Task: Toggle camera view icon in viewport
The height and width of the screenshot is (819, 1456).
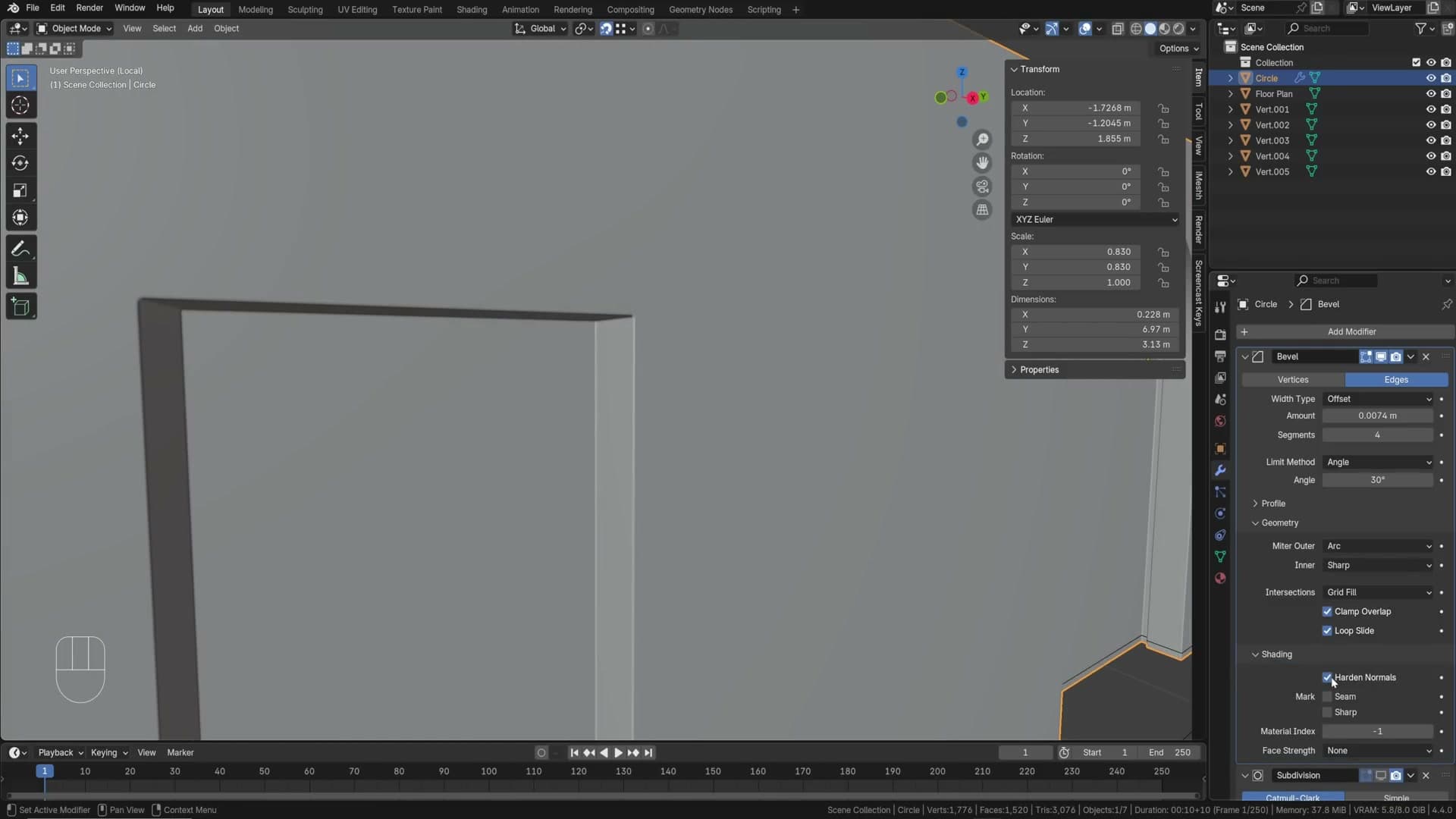Action: [982, 186]
